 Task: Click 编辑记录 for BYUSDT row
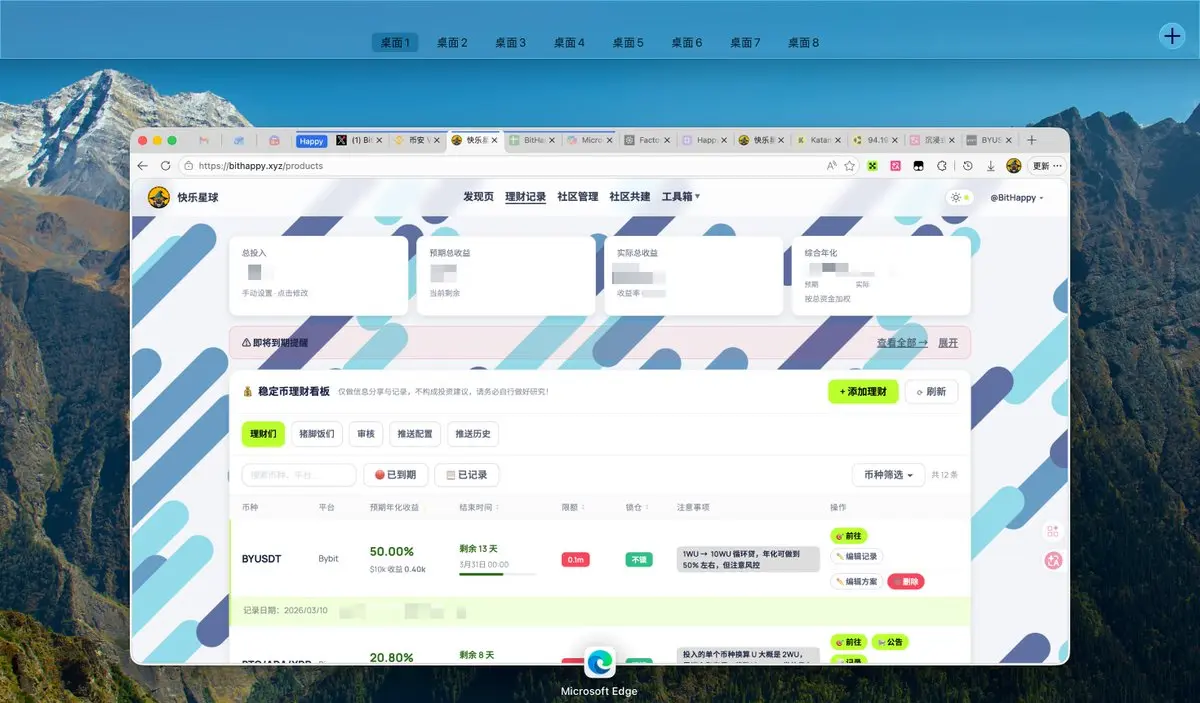[x=856, y=556]
